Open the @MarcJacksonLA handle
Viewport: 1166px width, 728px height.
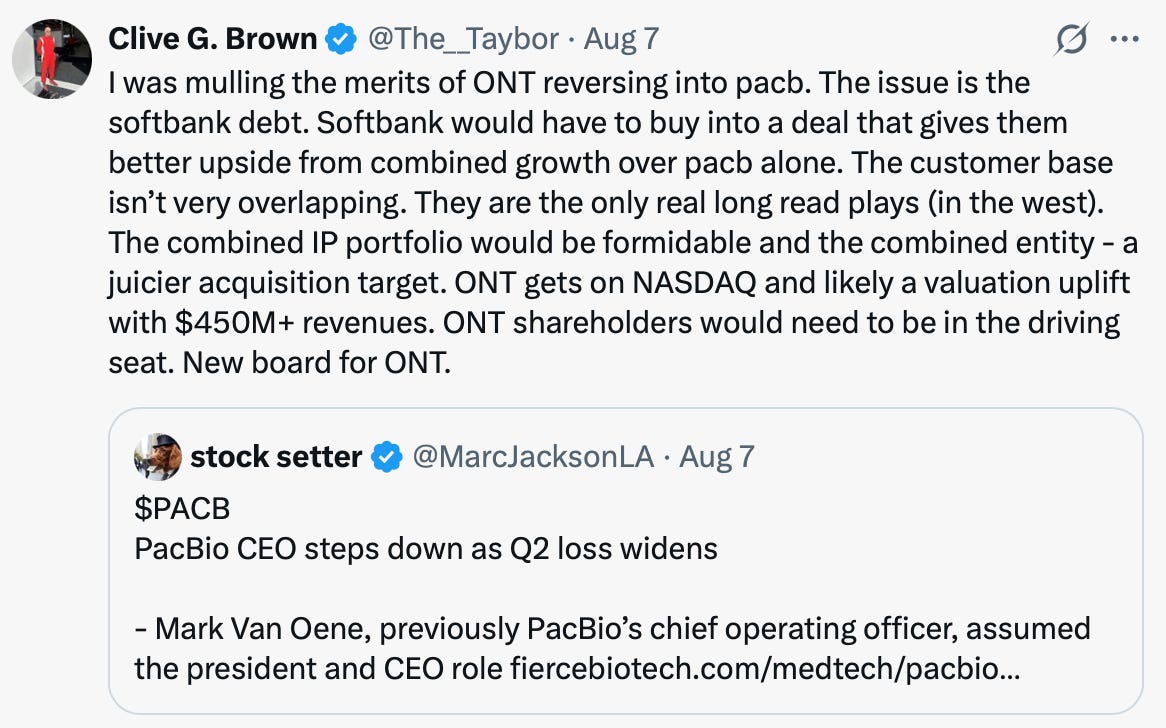click(533, 457)
